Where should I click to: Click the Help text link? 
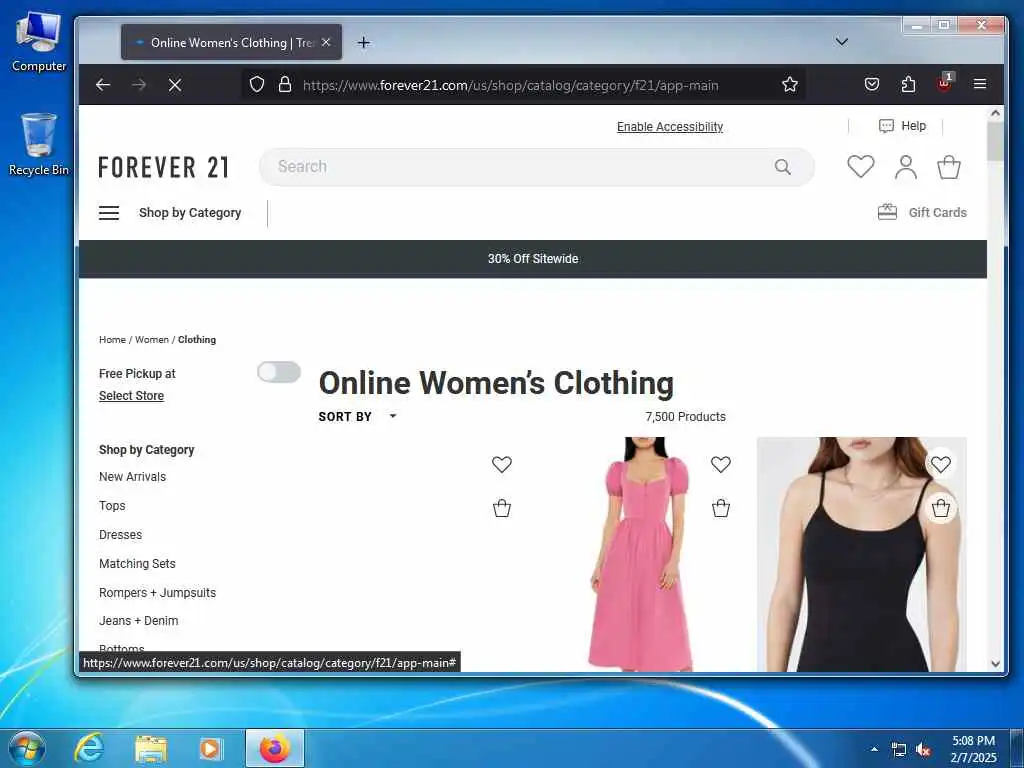pos(914,126)
